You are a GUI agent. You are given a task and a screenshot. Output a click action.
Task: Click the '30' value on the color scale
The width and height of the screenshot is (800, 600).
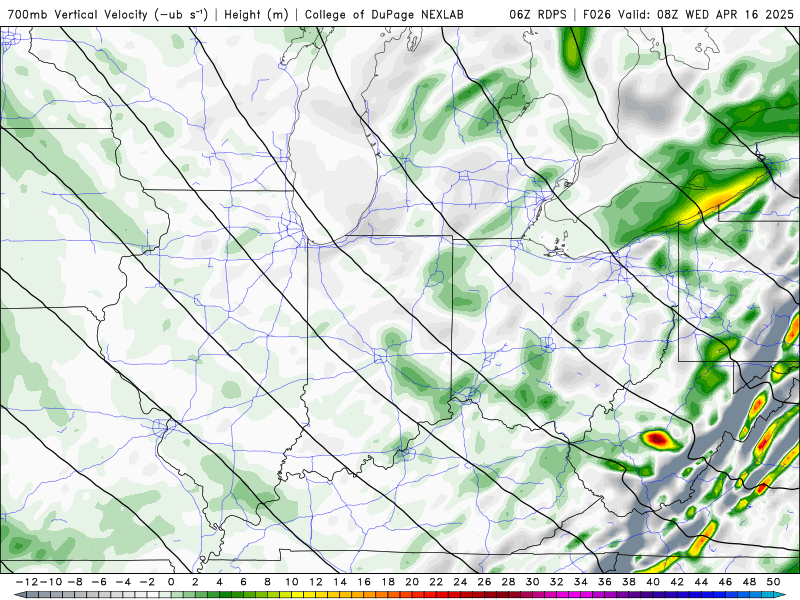click(533, 582)
